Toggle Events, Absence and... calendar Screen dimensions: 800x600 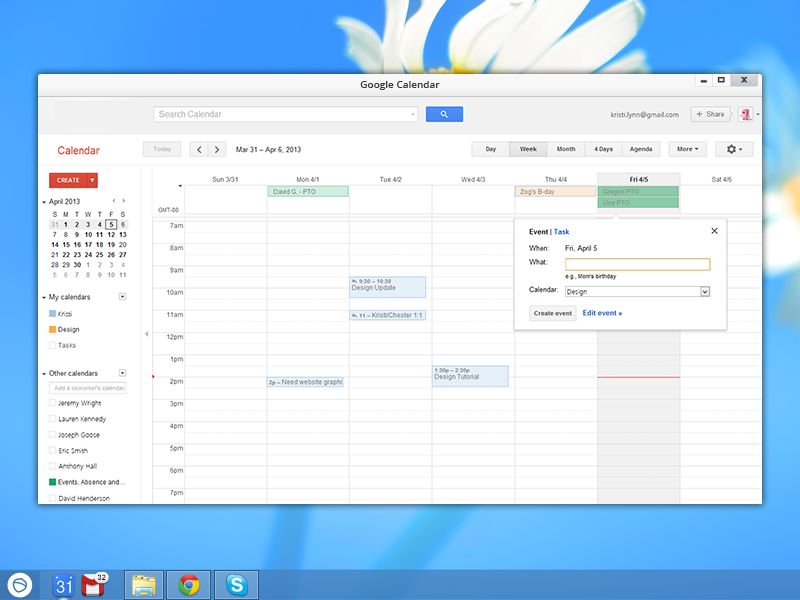click(x=53, y=482)
